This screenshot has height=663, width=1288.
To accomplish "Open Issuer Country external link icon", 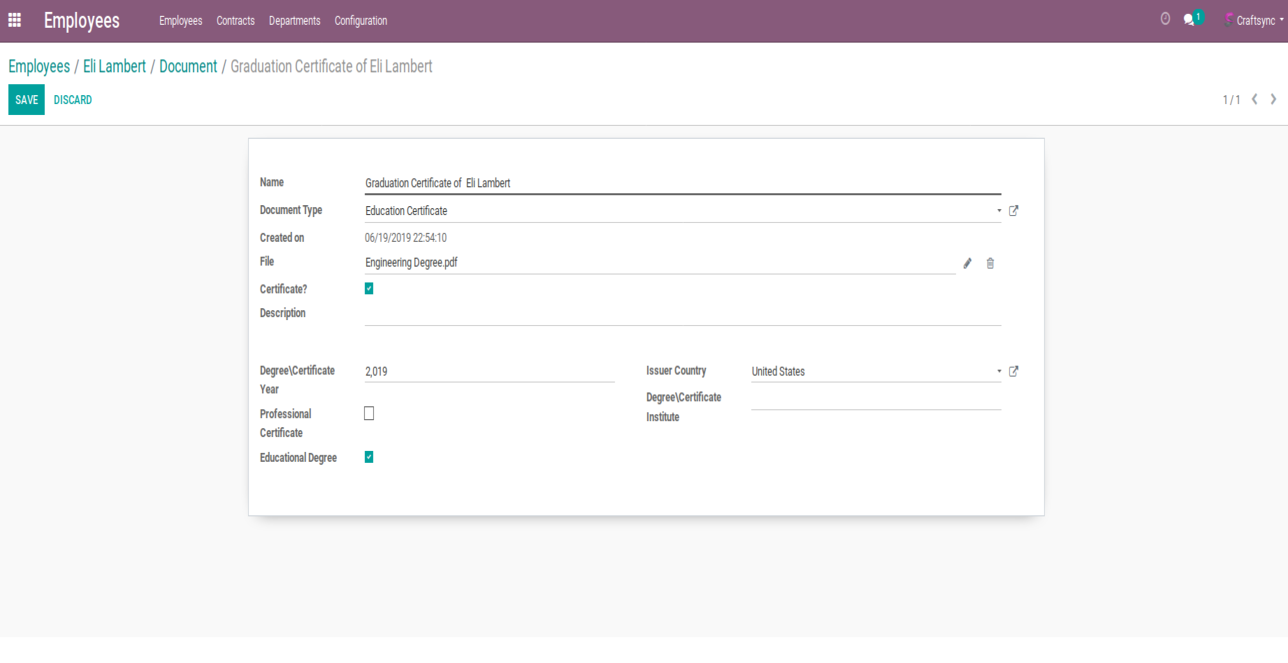I will tap(1014, 371).
